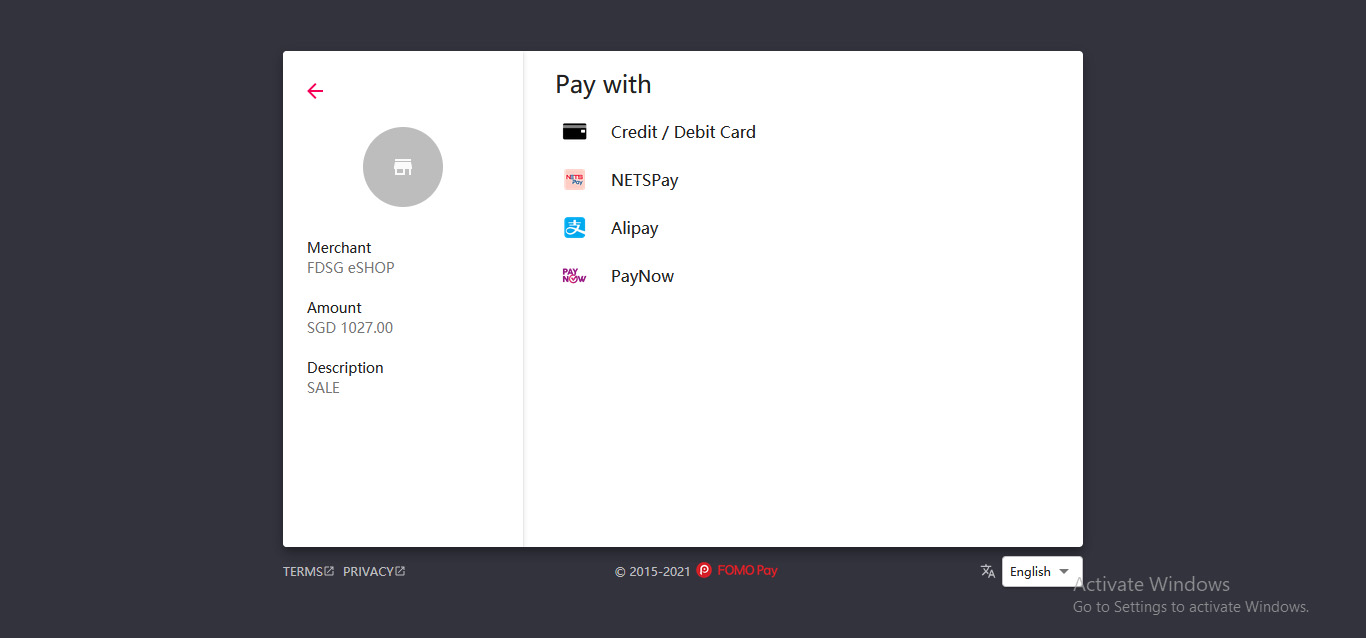Click the red FOMO Pay circle logo

(x=704, y=571)
